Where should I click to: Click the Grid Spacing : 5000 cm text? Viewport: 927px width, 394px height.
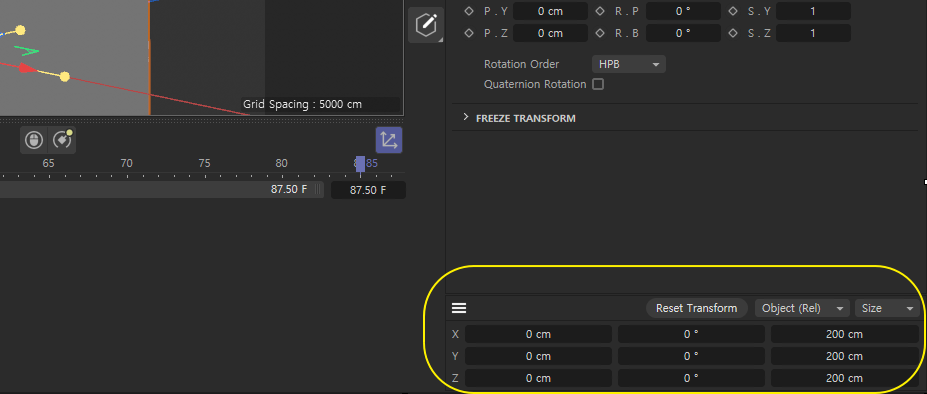[x=303, y=105]
